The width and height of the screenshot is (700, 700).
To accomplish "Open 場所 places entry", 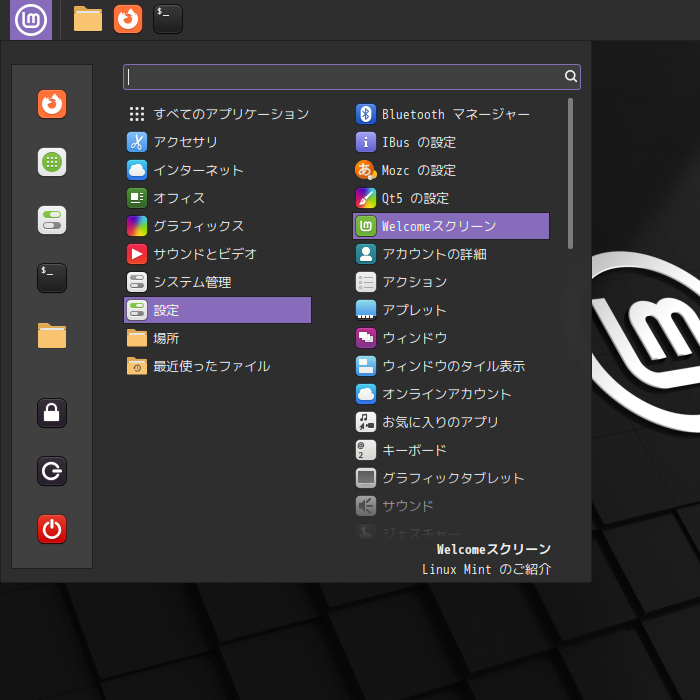I will tap(217, 338).
